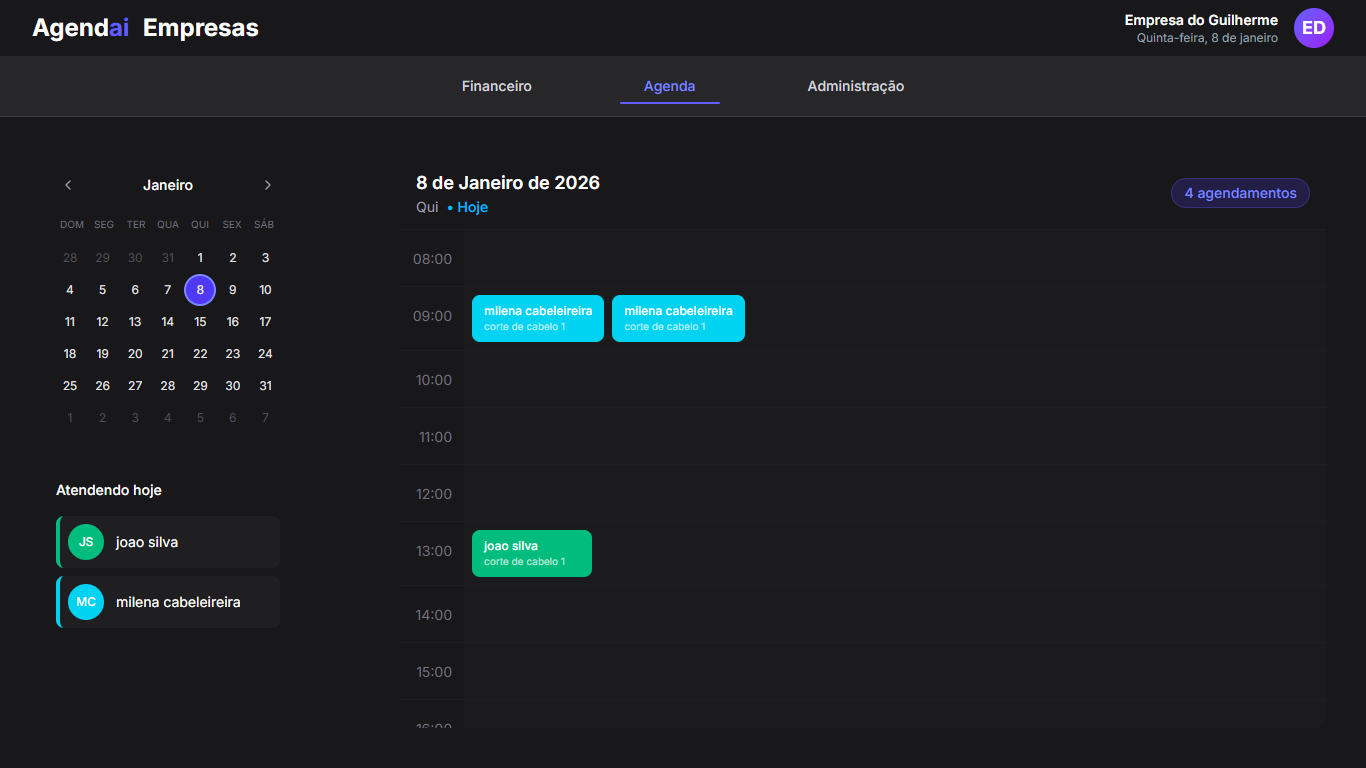
Task: Advance to next month with right chevron
Action: point(267,185)
